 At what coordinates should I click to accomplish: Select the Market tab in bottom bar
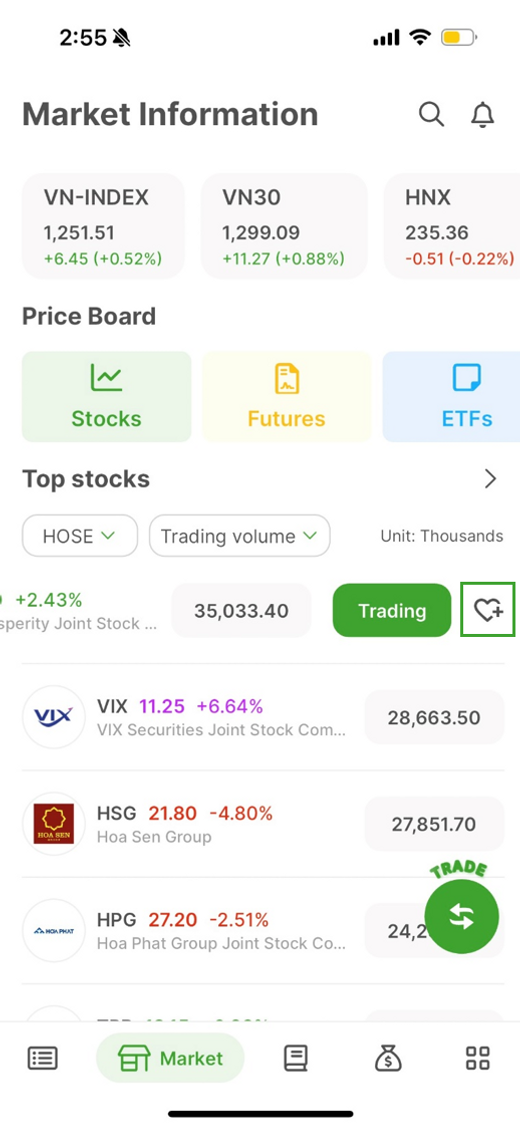pyautogui.click(x=171, y=1058)
